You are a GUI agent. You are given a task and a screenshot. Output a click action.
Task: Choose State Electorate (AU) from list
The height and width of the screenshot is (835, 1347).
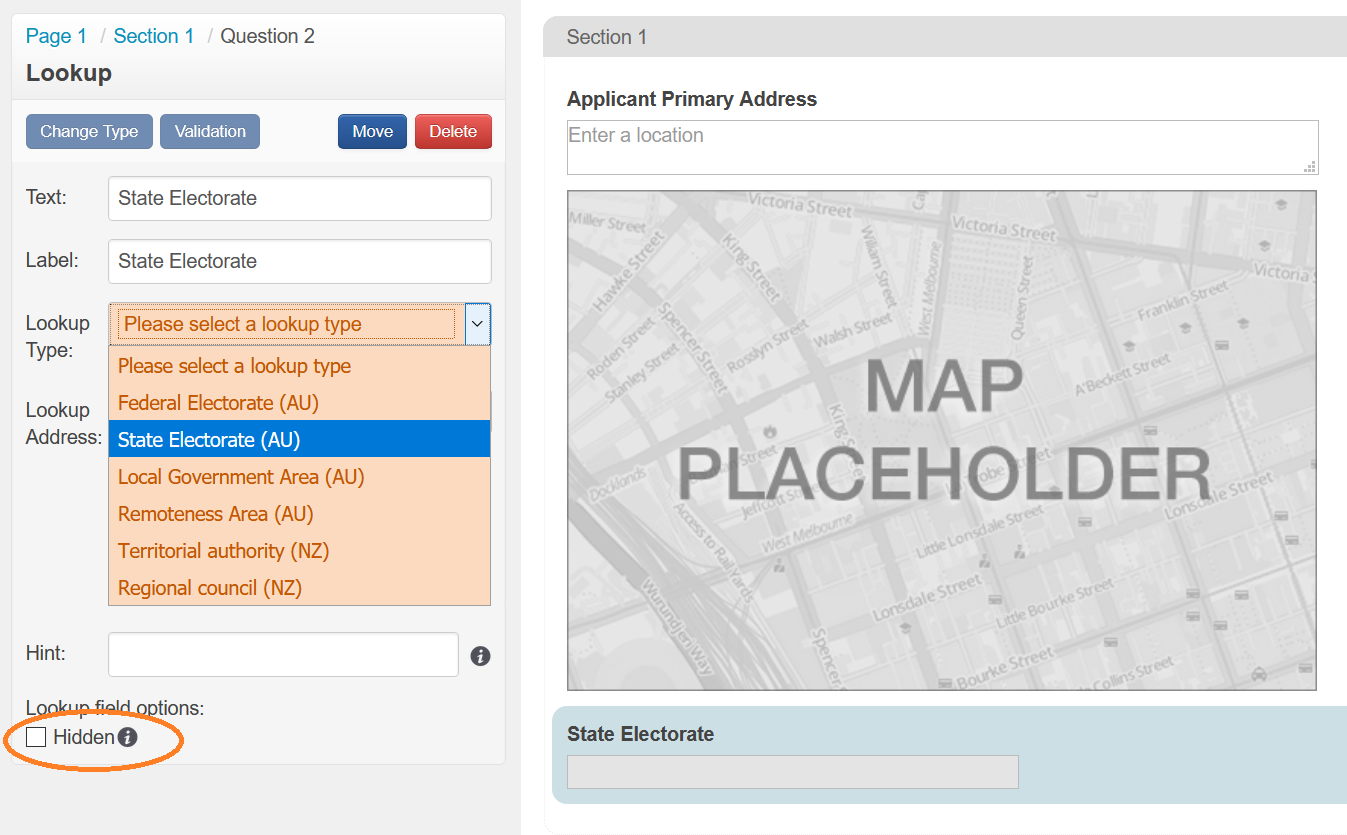(209, 440)
